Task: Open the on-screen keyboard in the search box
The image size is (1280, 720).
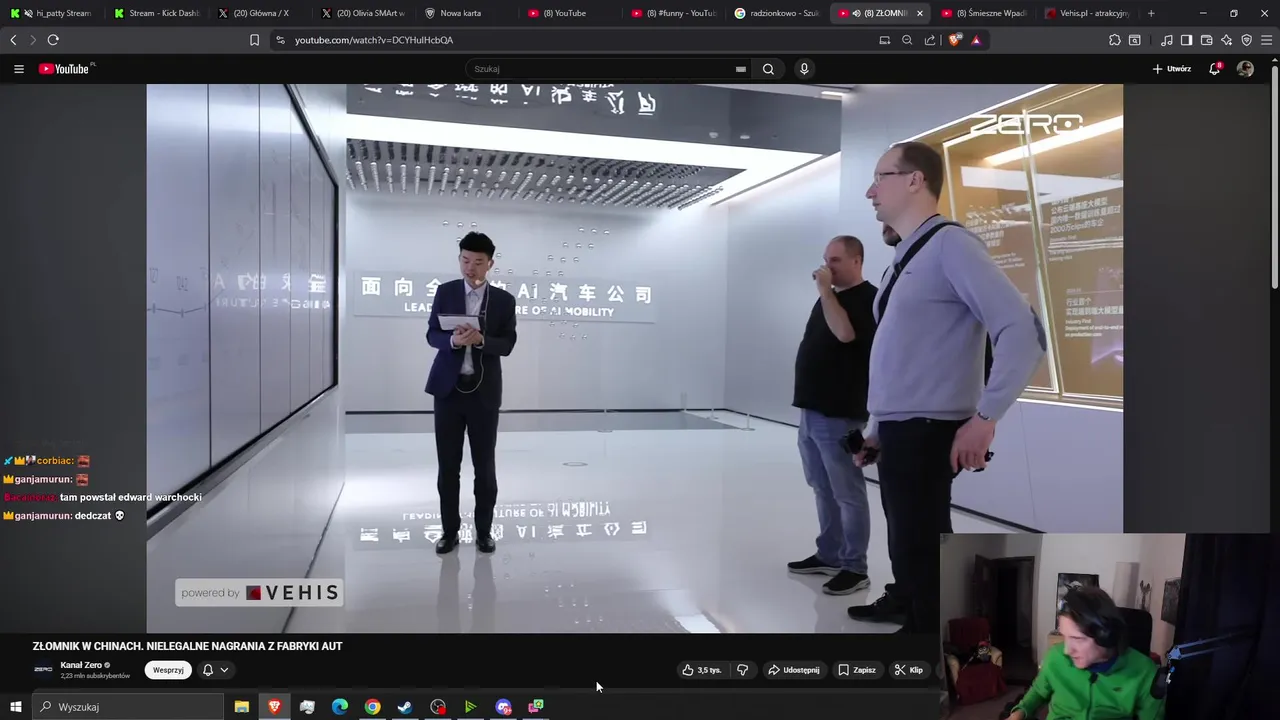Action: [x=740, y=69]
